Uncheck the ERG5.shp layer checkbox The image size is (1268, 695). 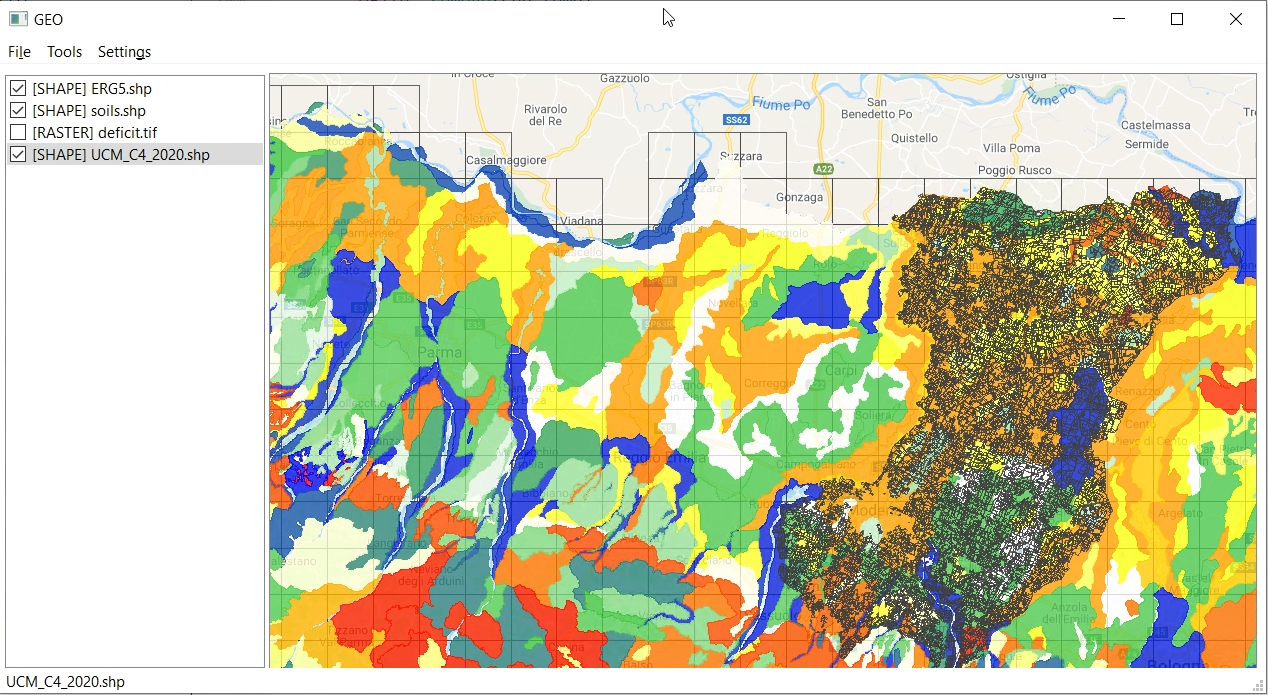[x=18, y=89]
